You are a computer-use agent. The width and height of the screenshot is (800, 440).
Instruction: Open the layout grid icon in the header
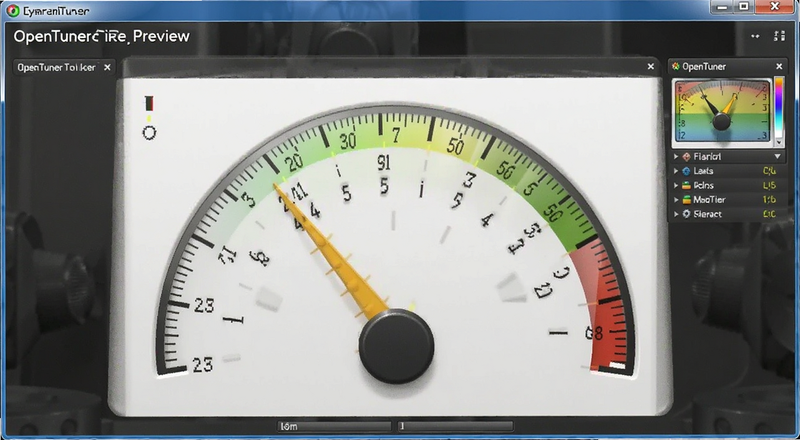[779, 36]
